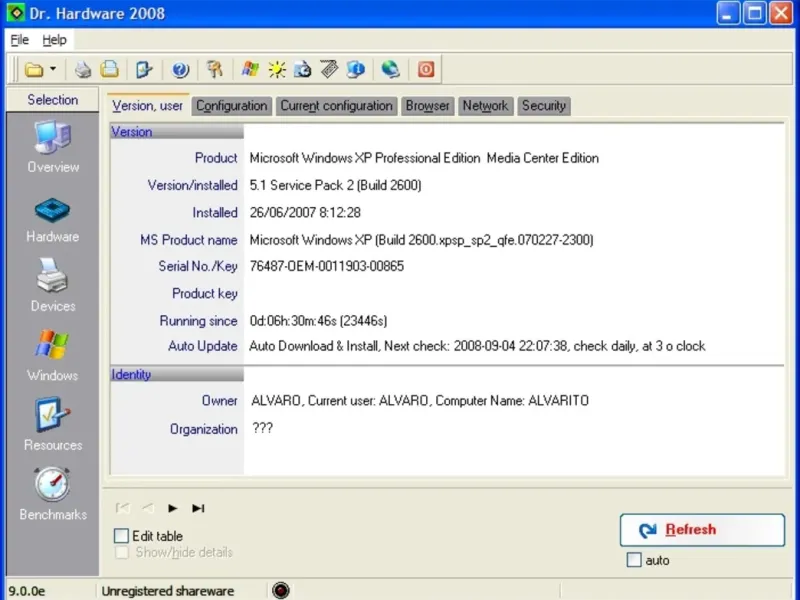This screenshot has height=600, width=800.
Task: Click the Running since value 0d:06h:30m:46s
Action: [x=318, y=321]
